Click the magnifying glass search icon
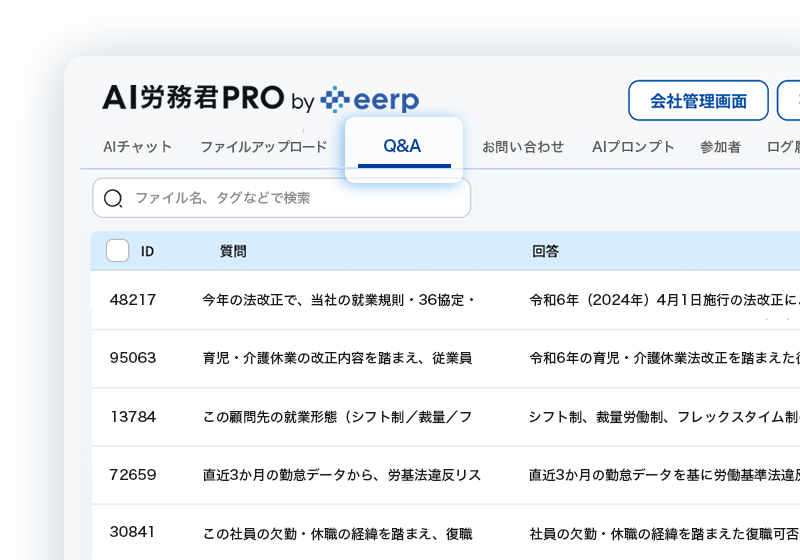Image resolution: width=800 pixels, height=560 pixels. click(113, 198)
